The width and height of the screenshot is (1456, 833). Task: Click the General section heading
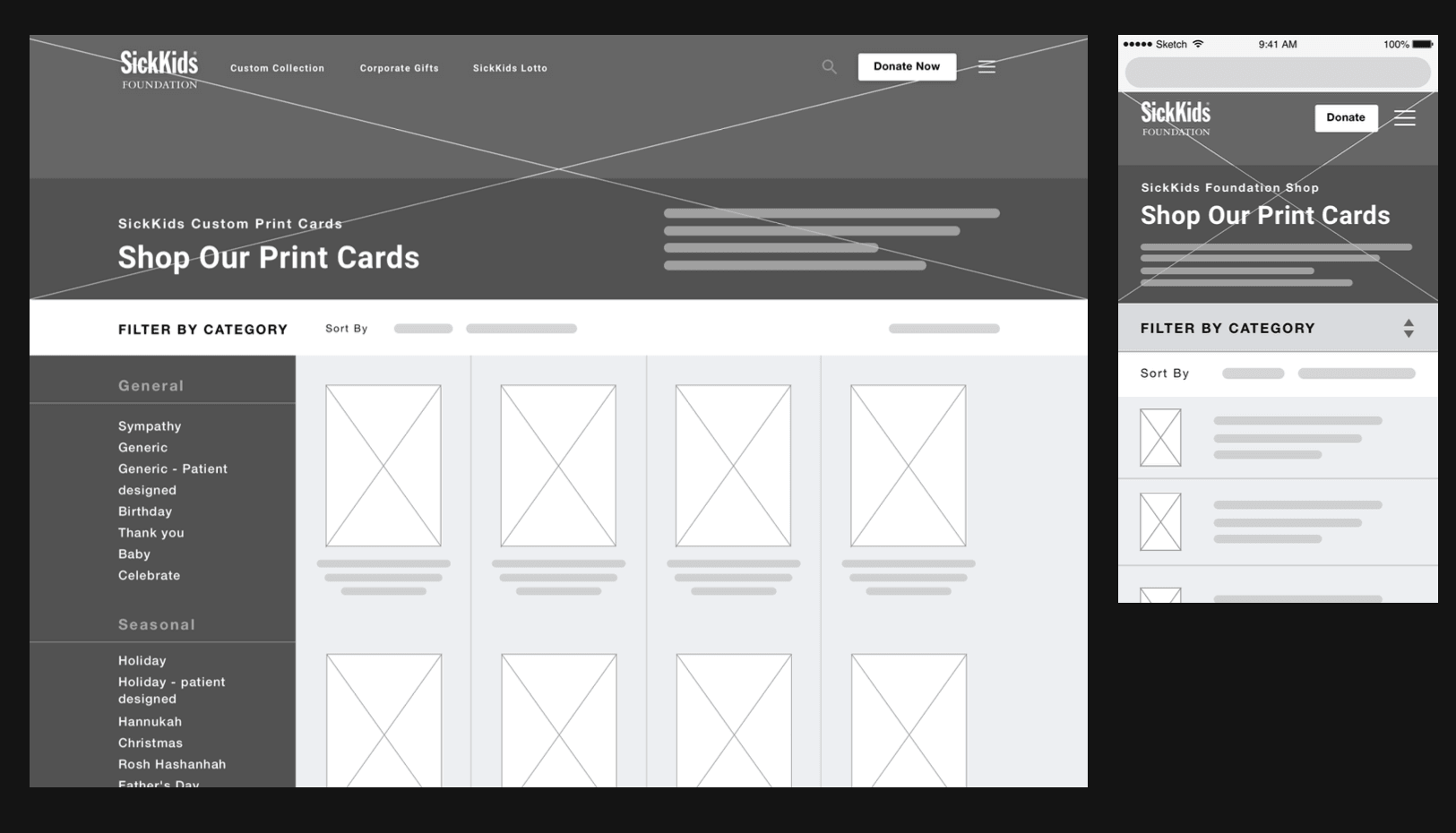pyautogui.click(x=151, y=386)
